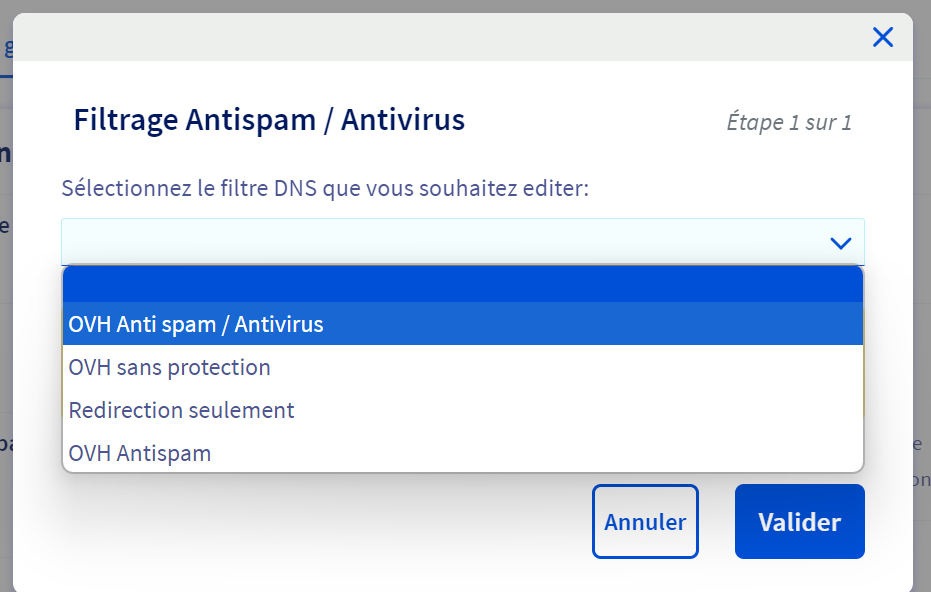Close the dialog with the X icon

click(x=882, y=38)
